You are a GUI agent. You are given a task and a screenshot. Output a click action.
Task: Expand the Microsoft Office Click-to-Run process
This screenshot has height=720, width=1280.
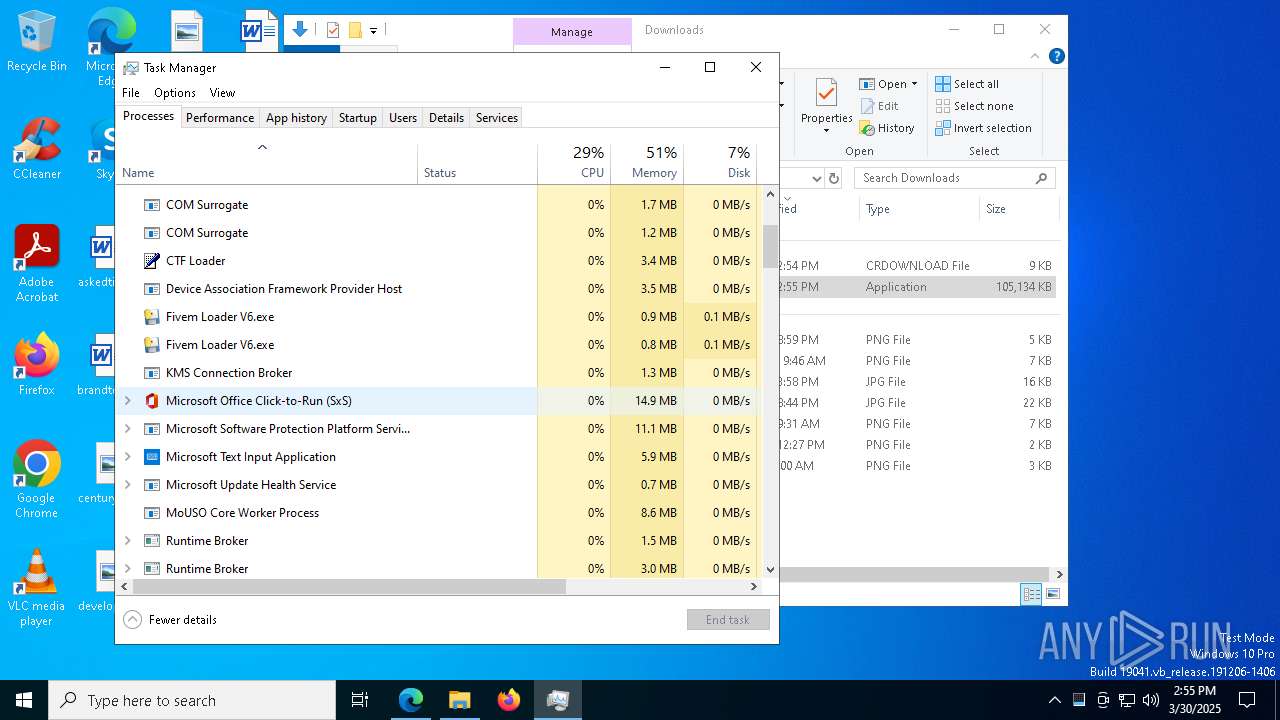(127, 401)
